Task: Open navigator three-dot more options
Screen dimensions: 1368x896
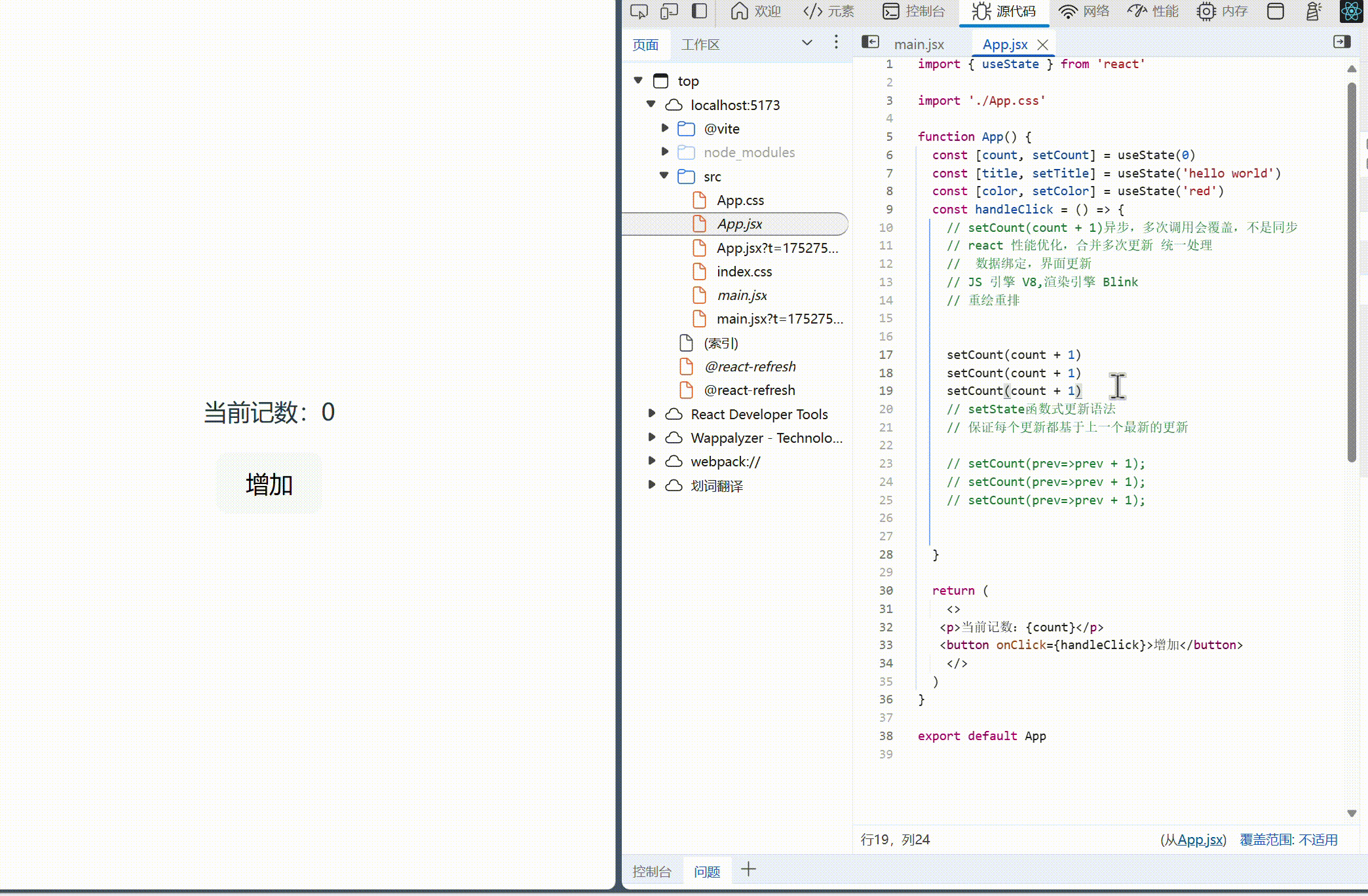Action: coord(836,43)
